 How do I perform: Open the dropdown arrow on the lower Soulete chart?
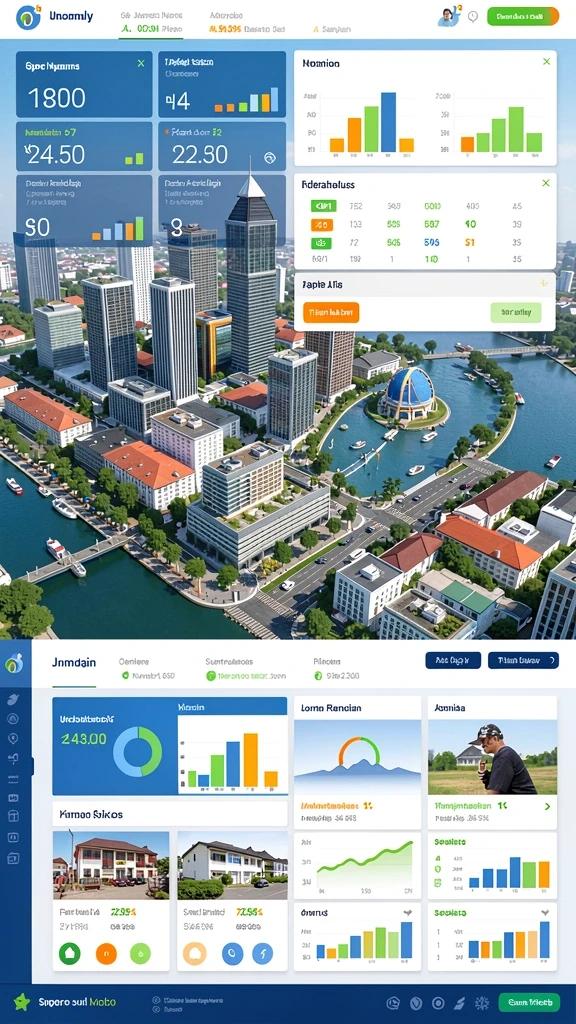click(544, 913)
